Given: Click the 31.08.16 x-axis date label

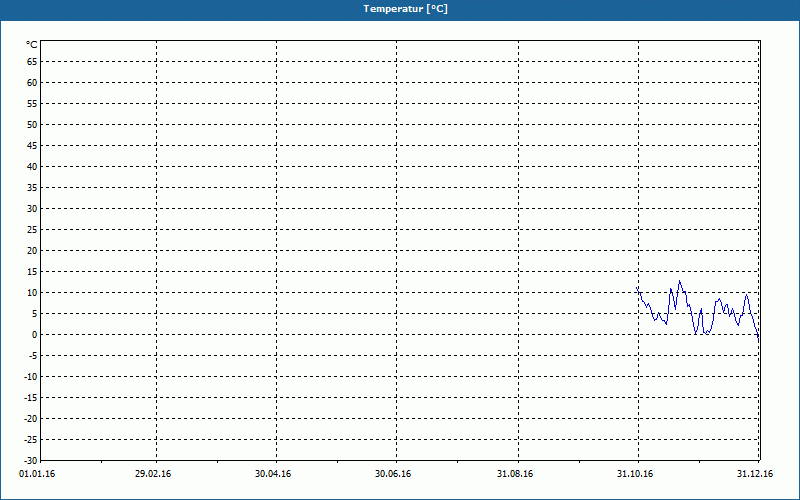Looking at the screenshot, I should (515, 473).
